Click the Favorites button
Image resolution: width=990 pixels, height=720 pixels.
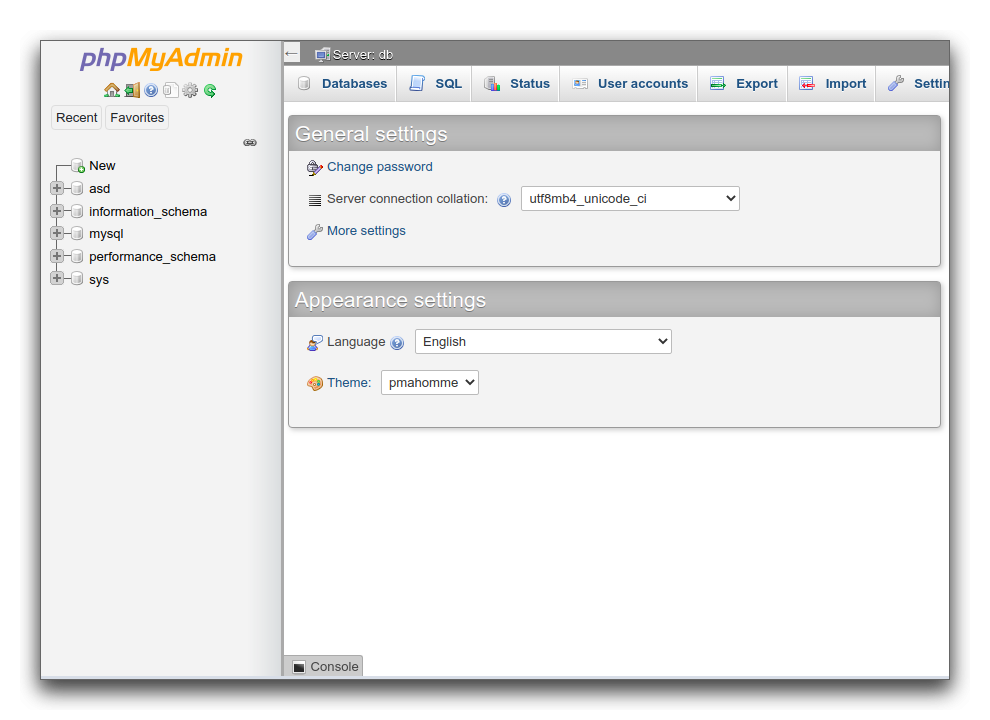pos(137,117)
